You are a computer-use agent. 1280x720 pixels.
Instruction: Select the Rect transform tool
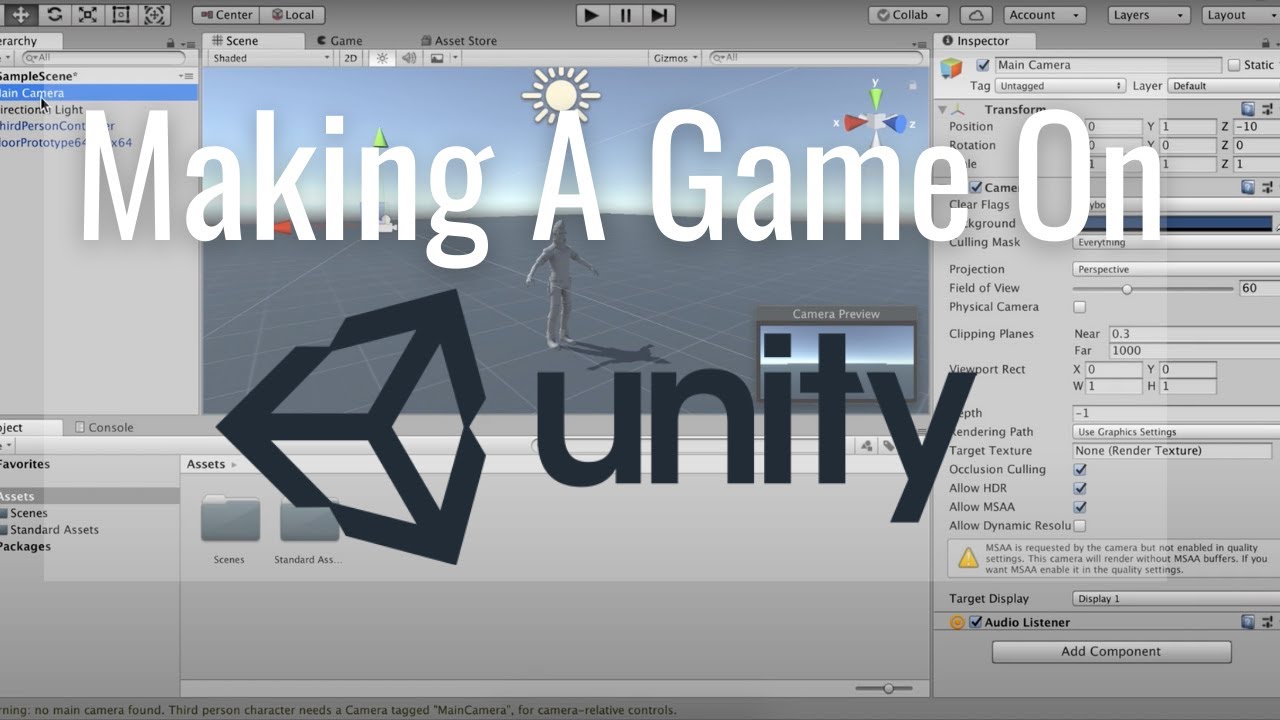120,15
